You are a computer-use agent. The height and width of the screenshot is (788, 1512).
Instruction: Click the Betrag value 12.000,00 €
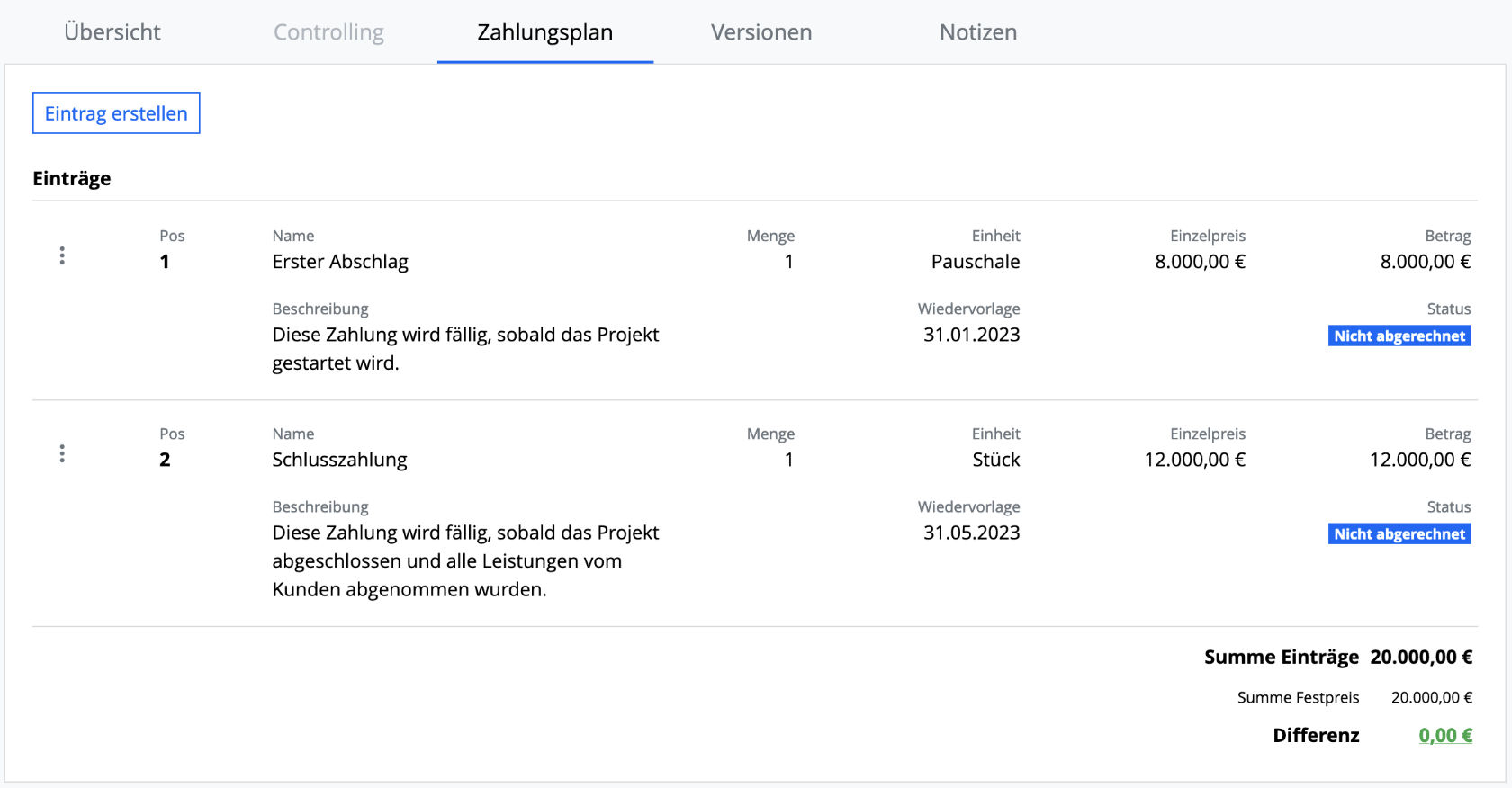click(x=1420, y=460)
